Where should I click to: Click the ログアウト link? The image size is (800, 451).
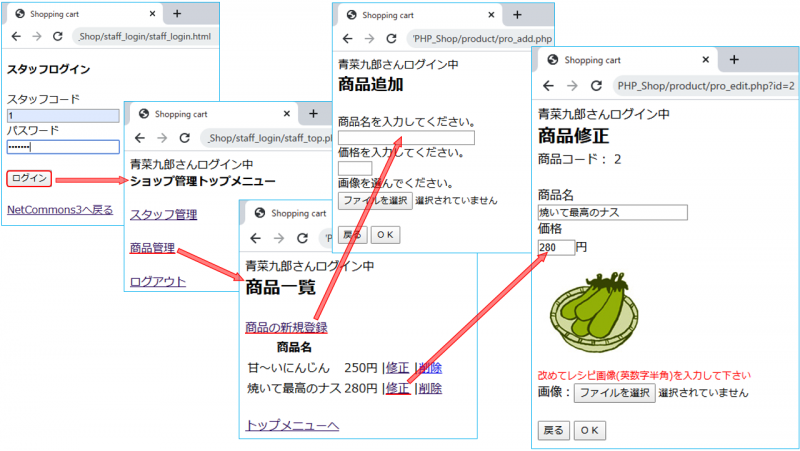[x=158, y=282]
